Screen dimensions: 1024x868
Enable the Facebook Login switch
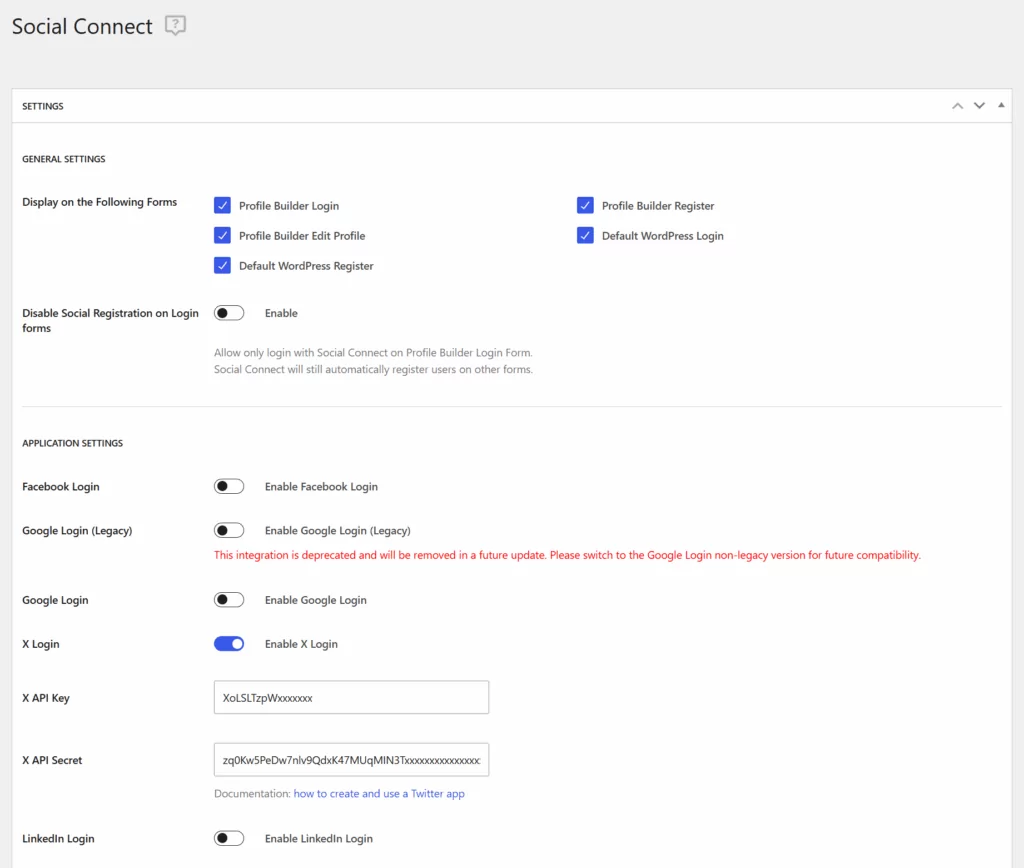pyautogui.click(x=229, y=487)
